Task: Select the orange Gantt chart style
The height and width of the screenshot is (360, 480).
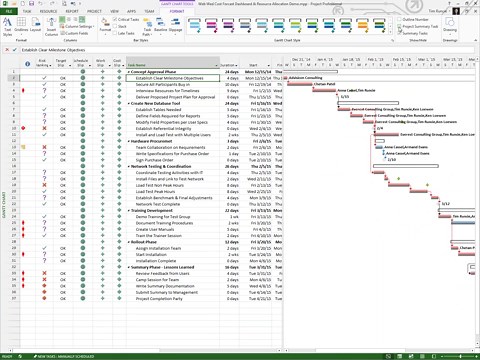Action: [x=363, y=26]
